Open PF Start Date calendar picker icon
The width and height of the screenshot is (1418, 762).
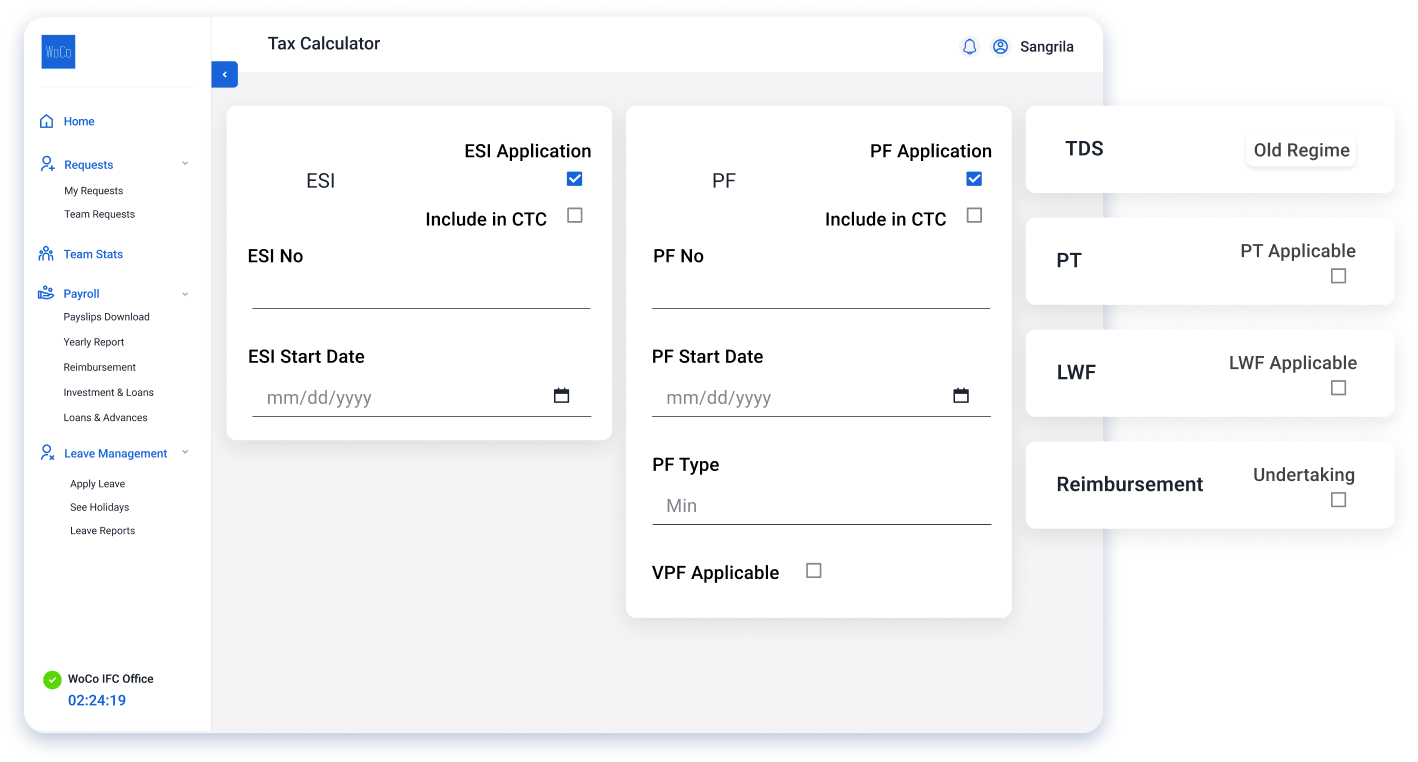click(961, 396)
